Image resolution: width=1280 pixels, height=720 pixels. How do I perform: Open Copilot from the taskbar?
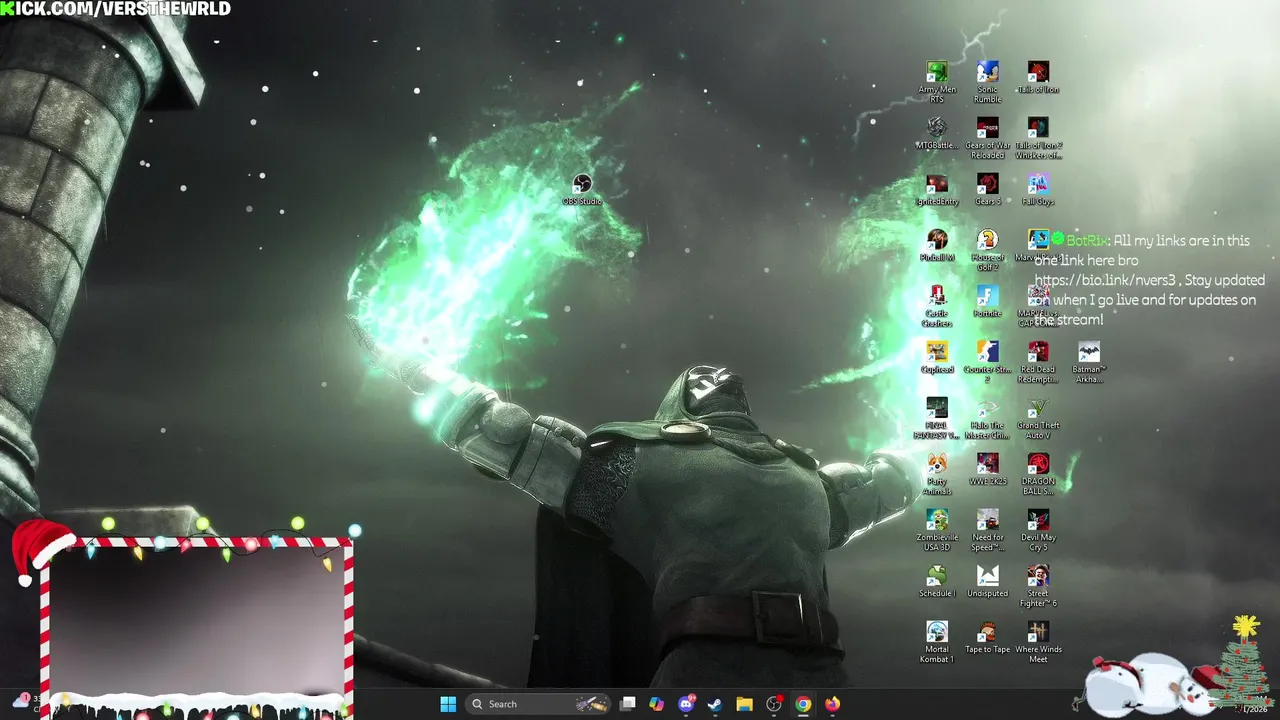(656, 704)
